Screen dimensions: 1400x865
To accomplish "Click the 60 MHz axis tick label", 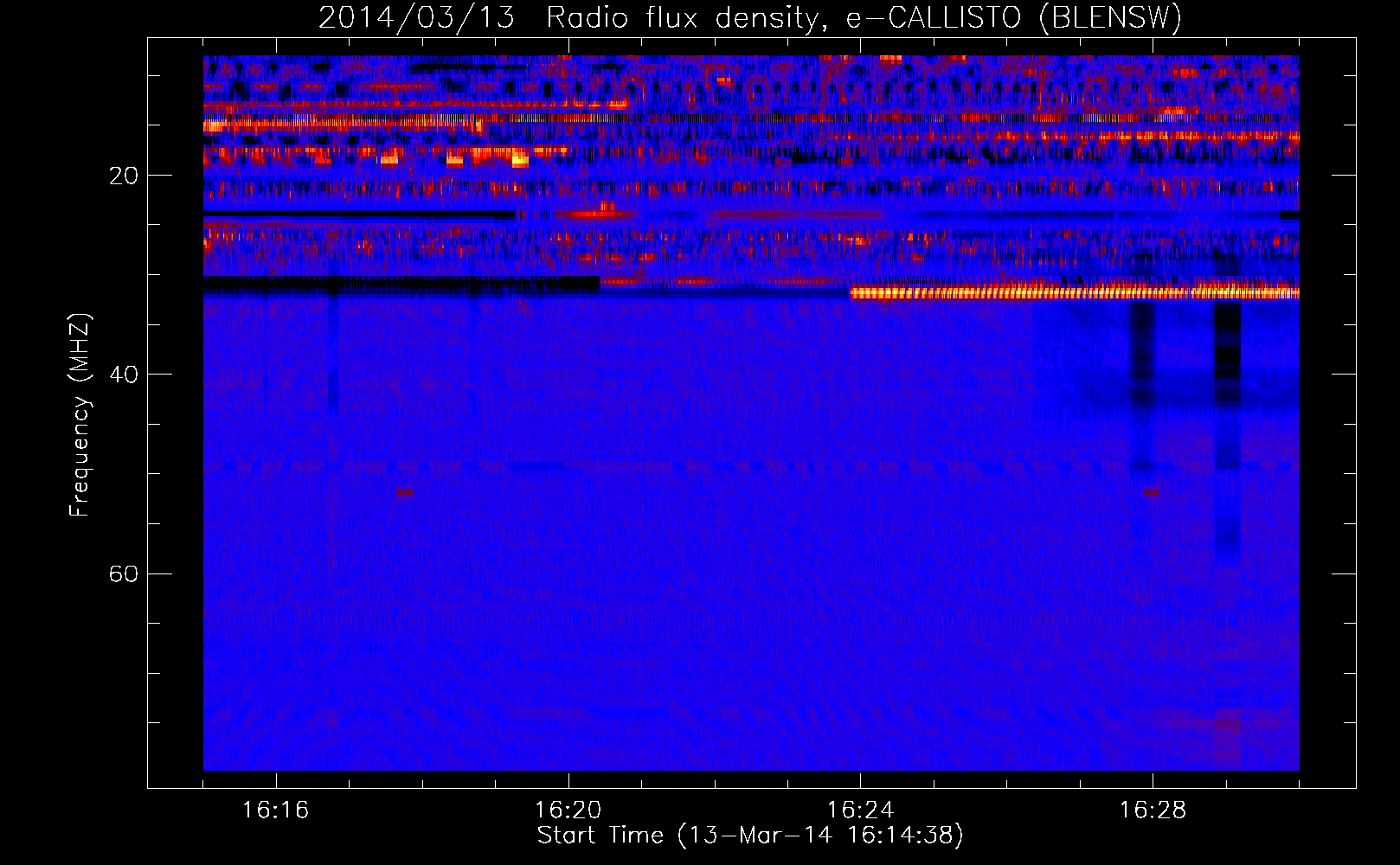I will (124, 573).
